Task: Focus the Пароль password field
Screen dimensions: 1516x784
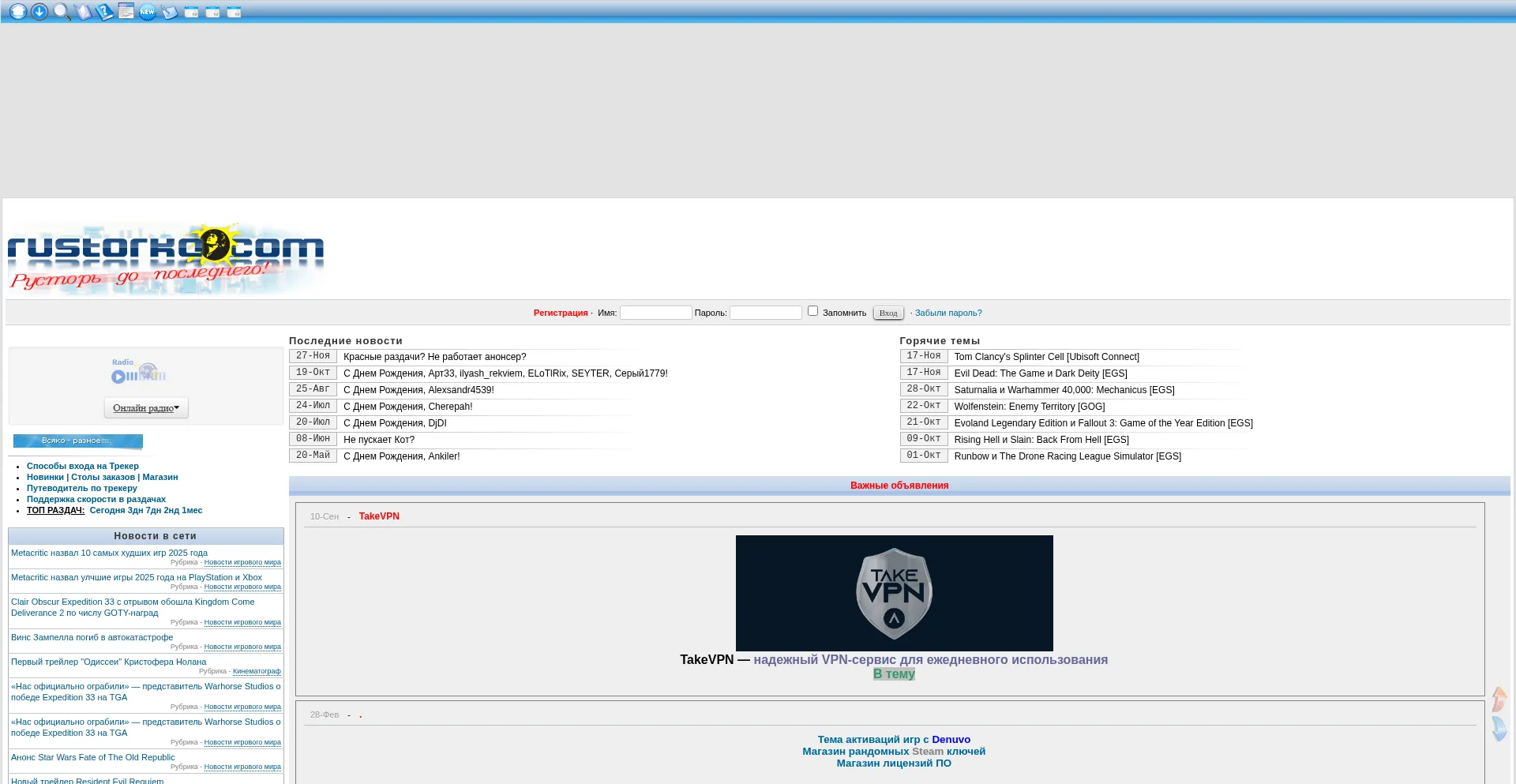Action: [x=765, y=313]
